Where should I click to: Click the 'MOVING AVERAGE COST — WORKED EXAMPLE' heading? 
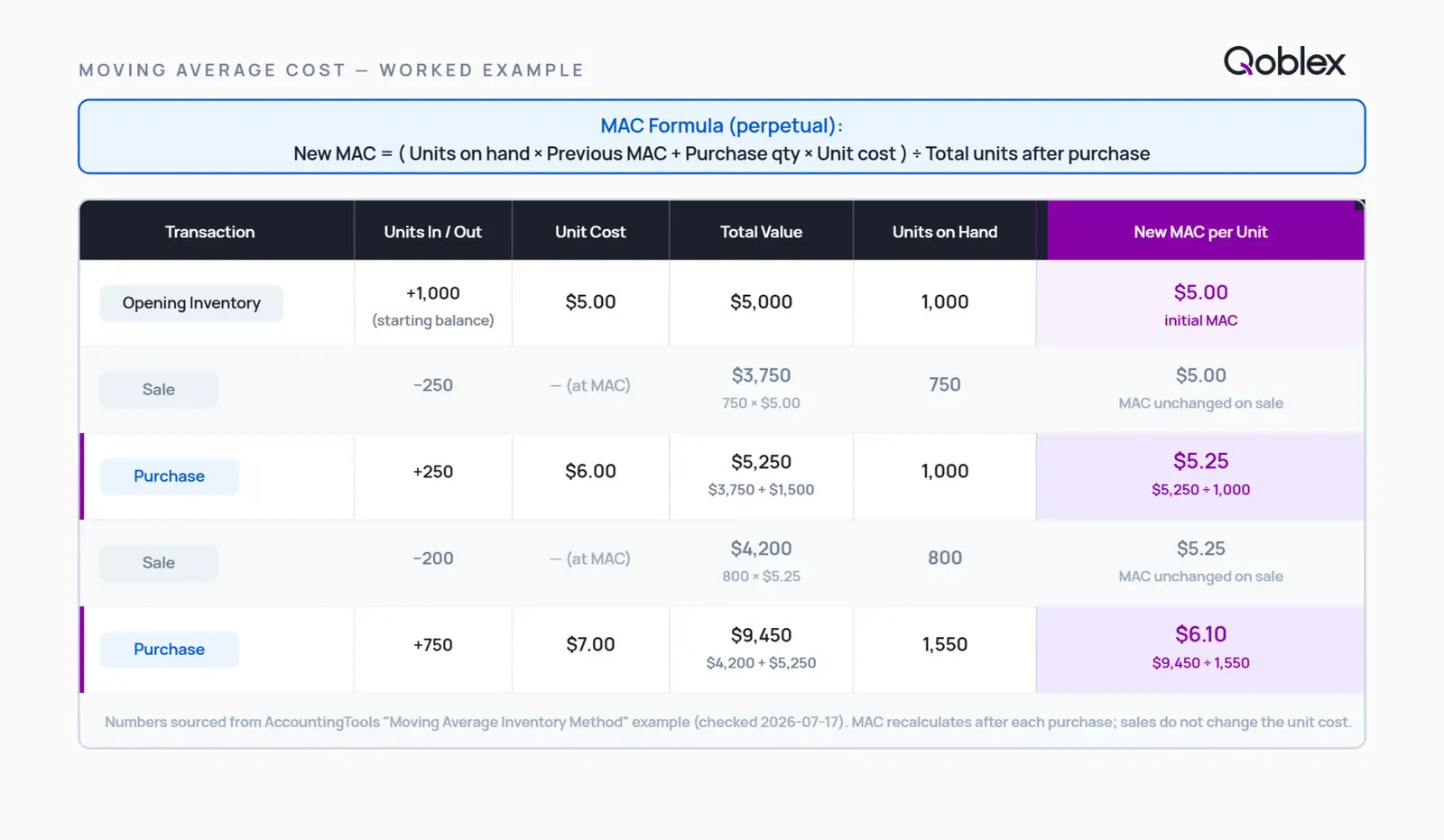click(x=331, y=70)
